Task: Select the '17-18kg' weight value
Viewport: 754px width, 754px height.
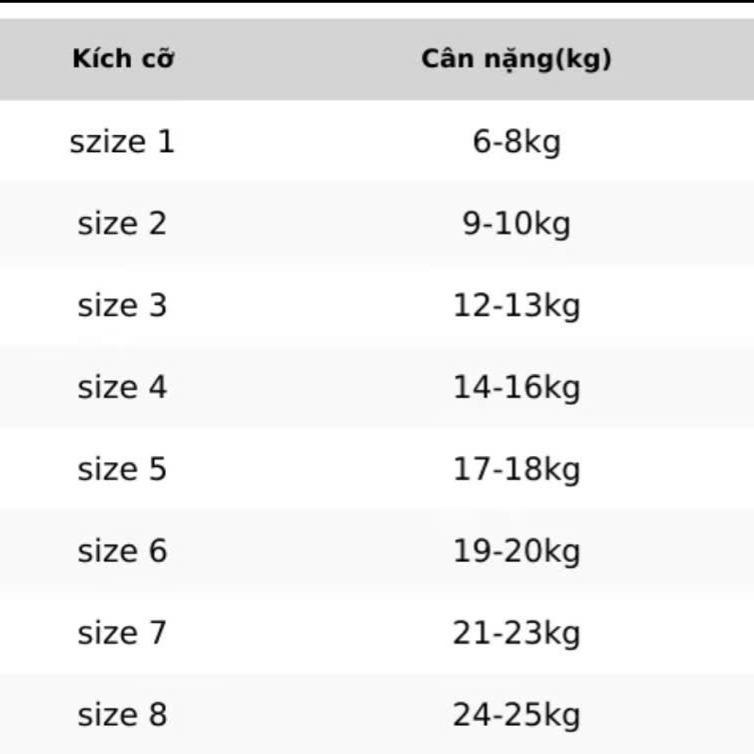Action: (x=516, y=470)
